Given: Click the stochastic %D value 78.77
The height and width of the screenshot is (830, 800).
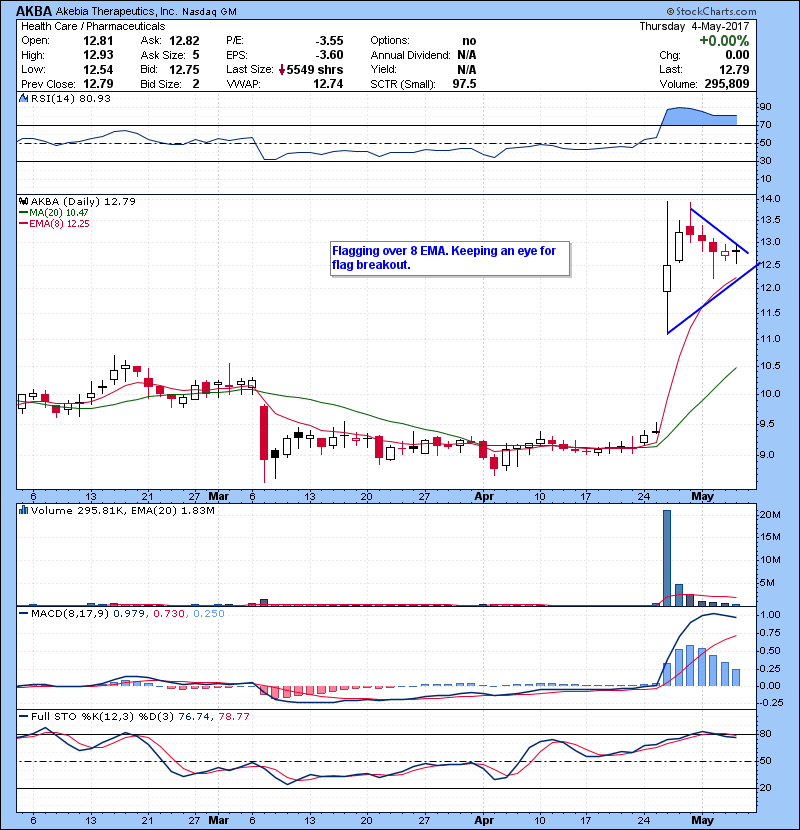Looking at the screenshot, I should coord(233,717).
